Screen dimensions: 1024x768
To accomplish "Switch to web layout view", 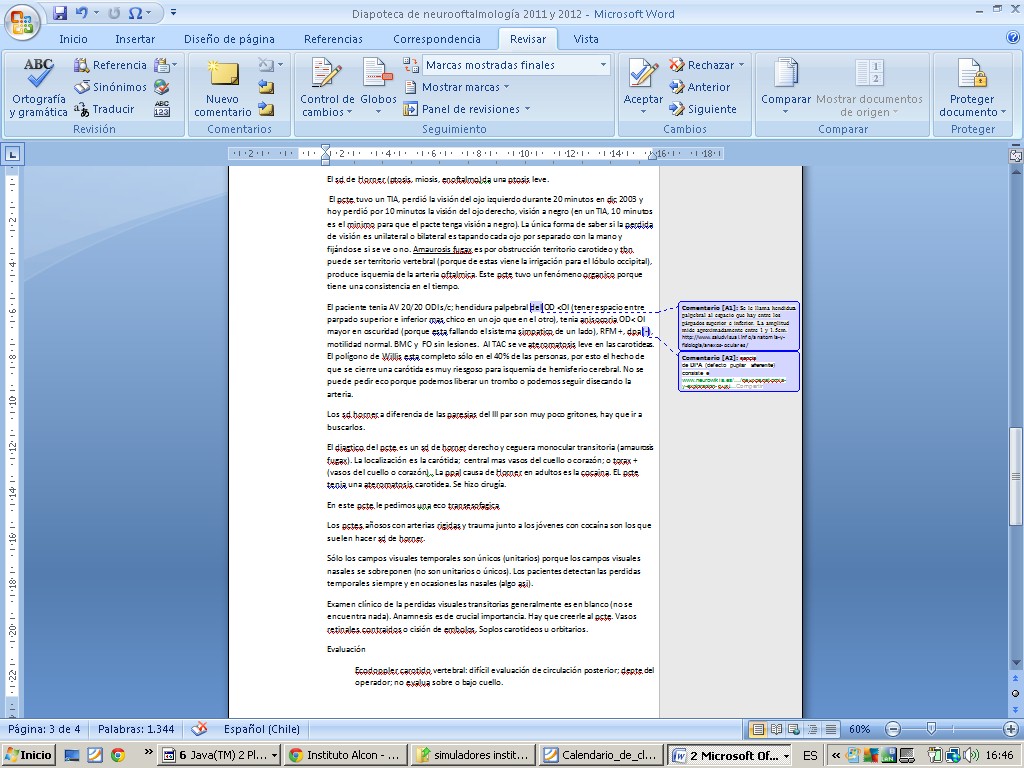I will (x=793, y=729).
